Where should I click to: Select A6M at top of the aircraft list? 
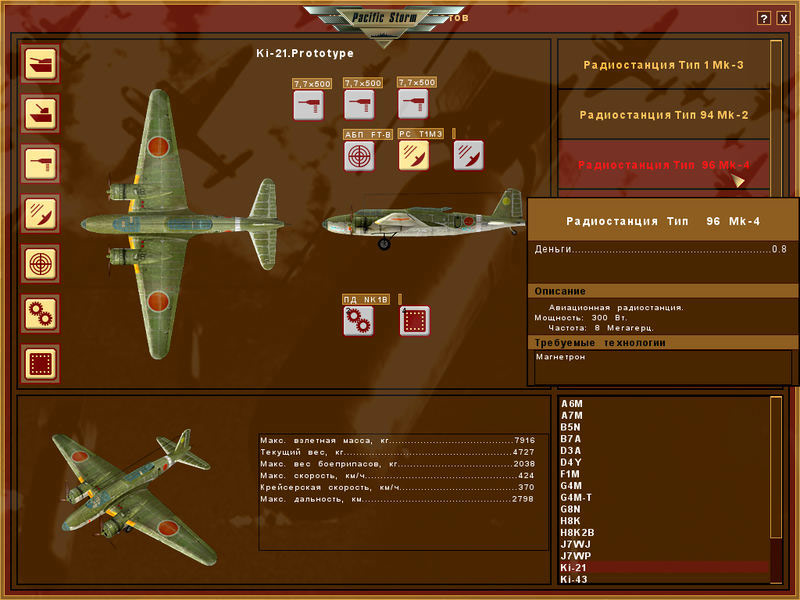coord(572,405)
